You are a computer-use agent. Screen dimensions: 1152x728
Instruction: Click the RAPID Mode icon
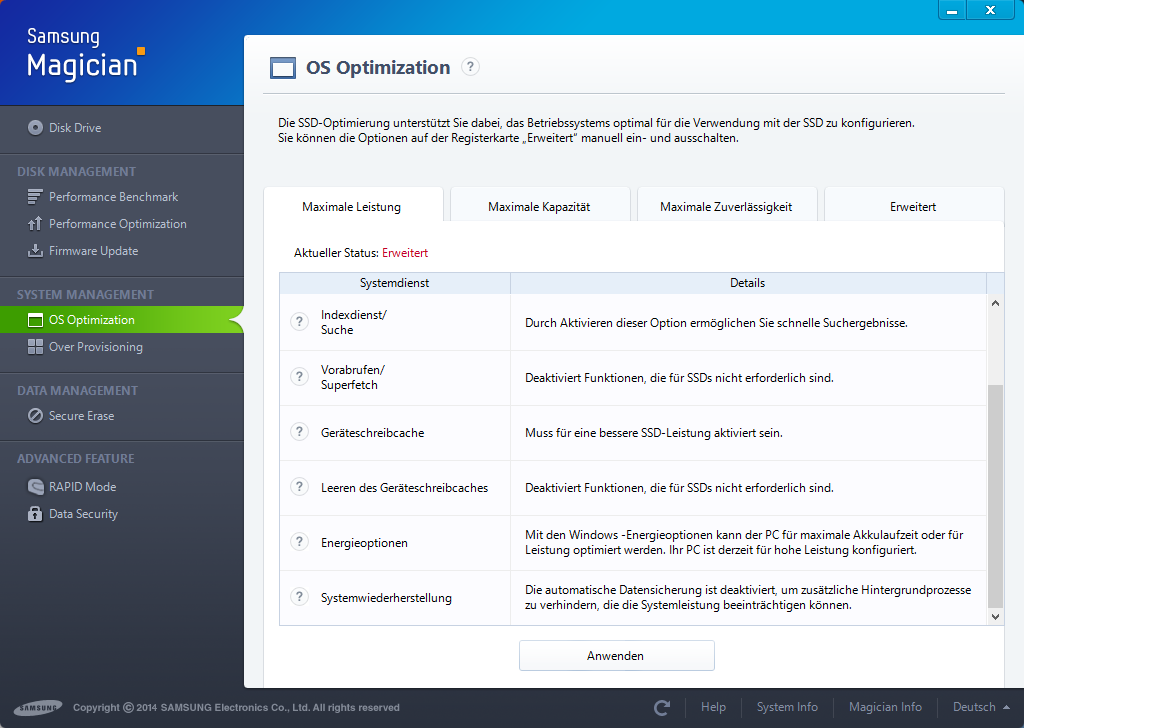(x=35, y=486)
